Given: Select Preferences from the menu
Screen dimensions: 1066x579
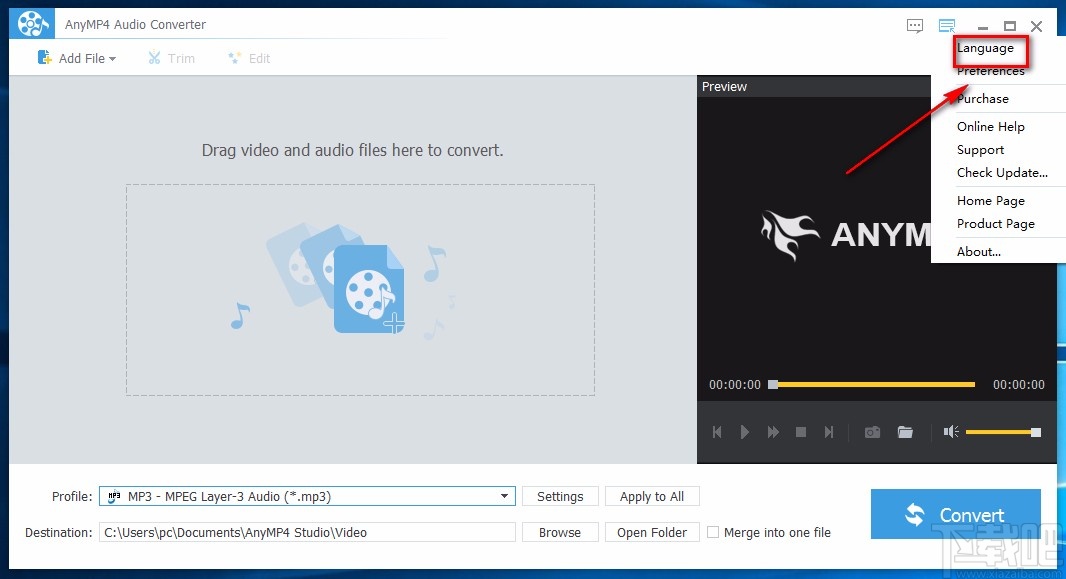Looking at the screenshot, I should [991, 71].
